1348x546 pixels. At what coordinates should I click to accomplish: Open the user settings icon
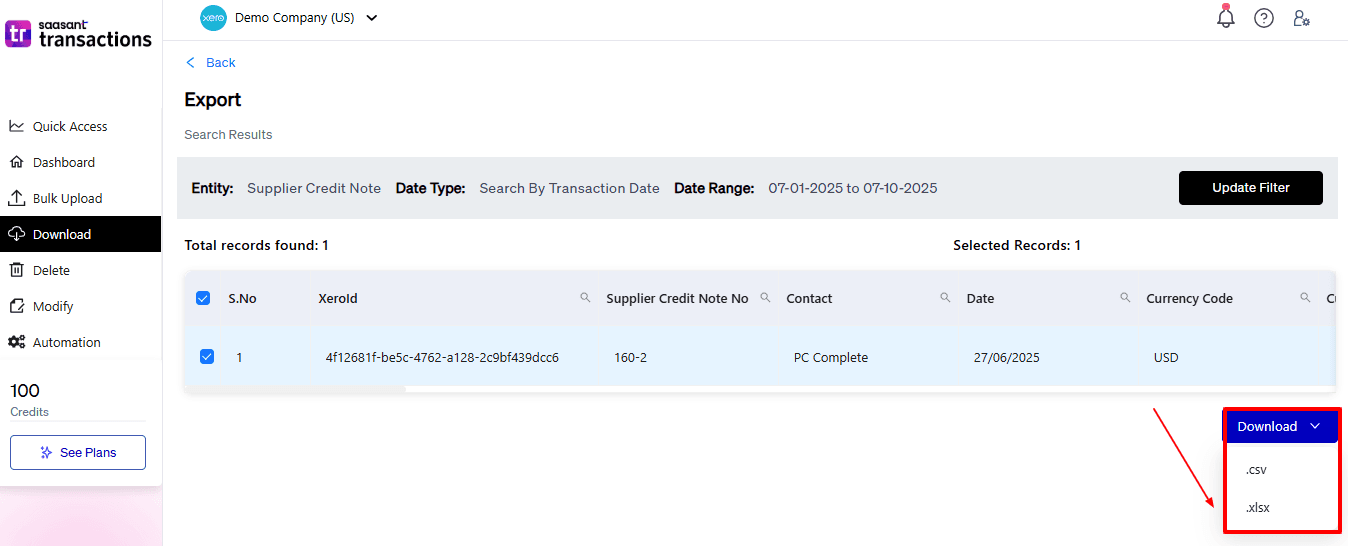1301,18
